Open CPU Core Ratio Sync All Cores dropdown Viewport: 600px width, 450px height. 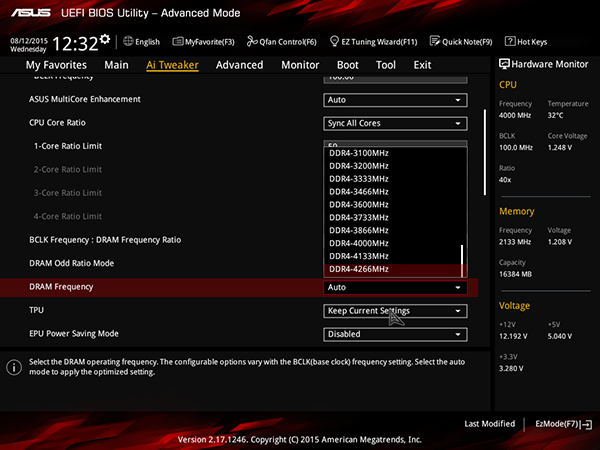(x=395, y=123)
